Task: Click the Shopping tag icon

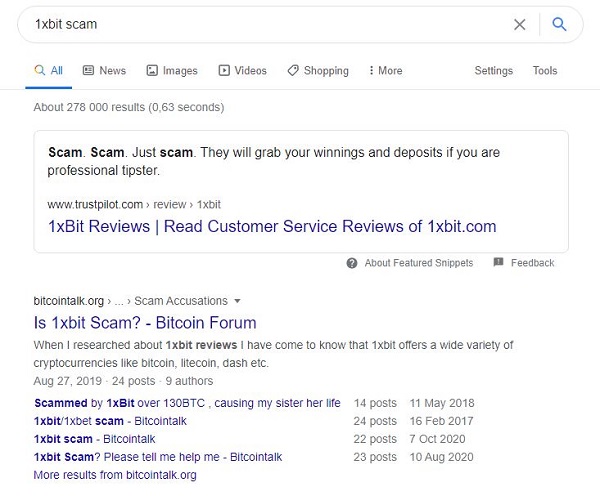Action: pos(293,70)
